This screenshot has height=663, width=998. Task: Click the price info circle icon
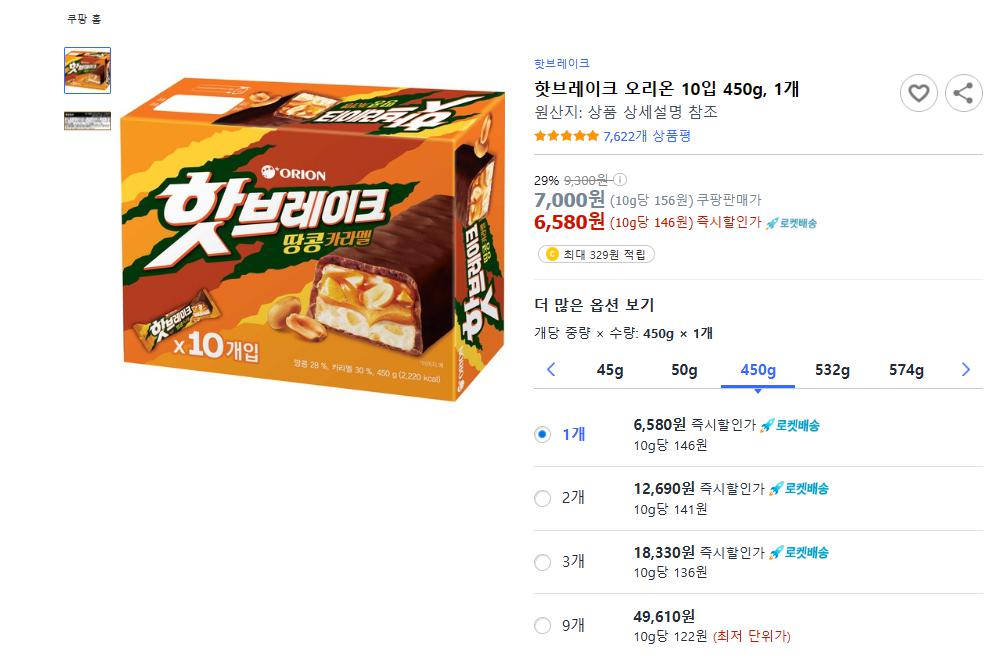coord(619,180)
